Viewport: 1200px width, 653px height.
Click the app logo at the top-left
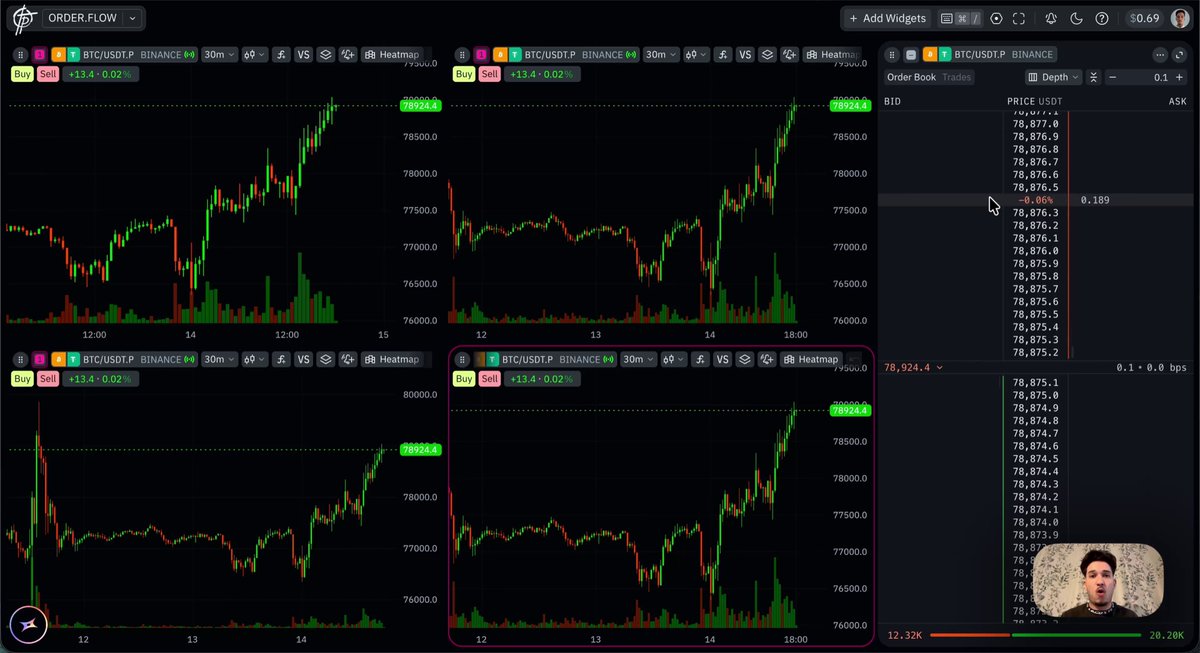pyautogui.click(x=23, y=18)
